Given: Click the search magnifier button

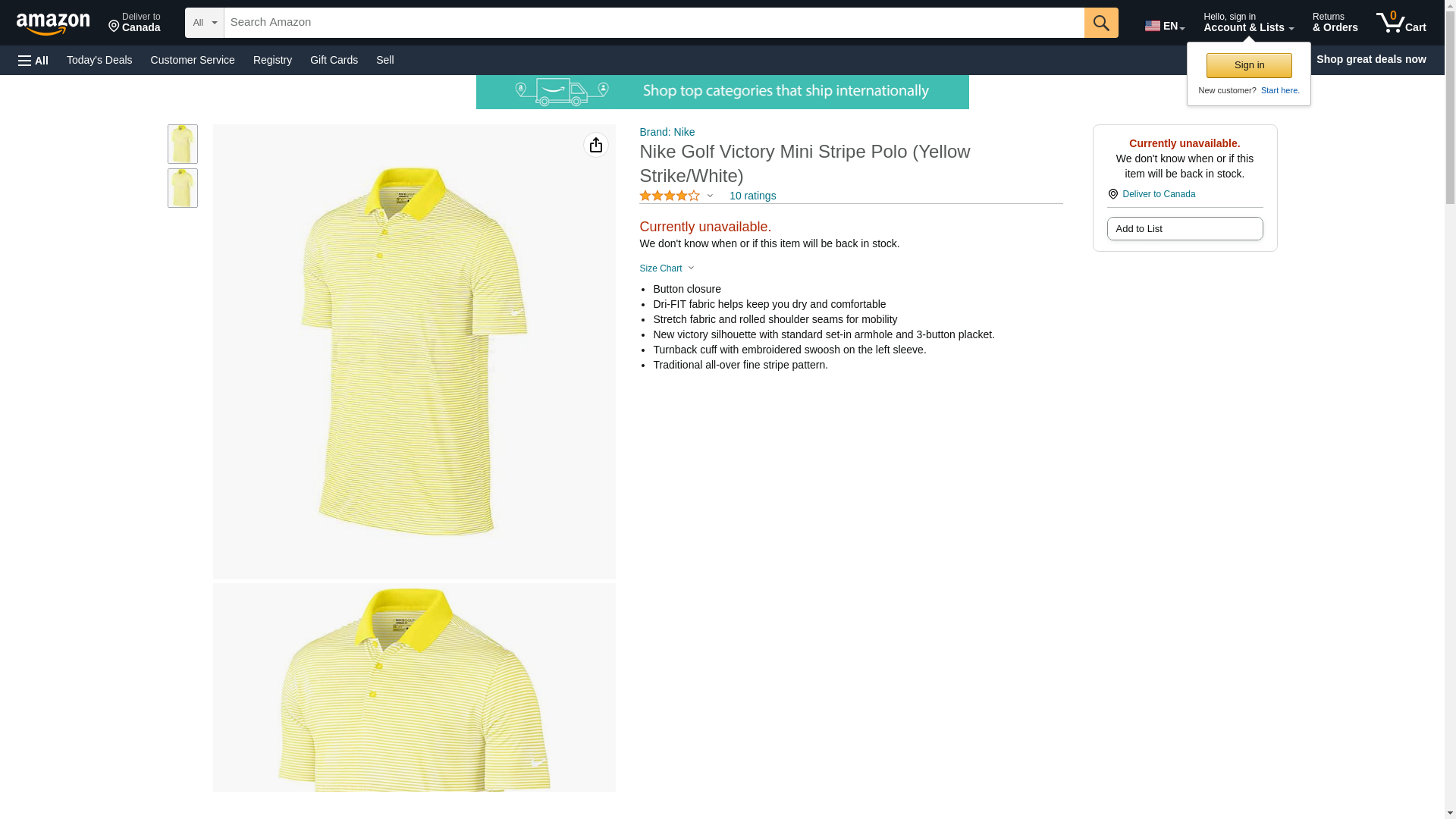Looking at the screenshot, I should 1100,23.
